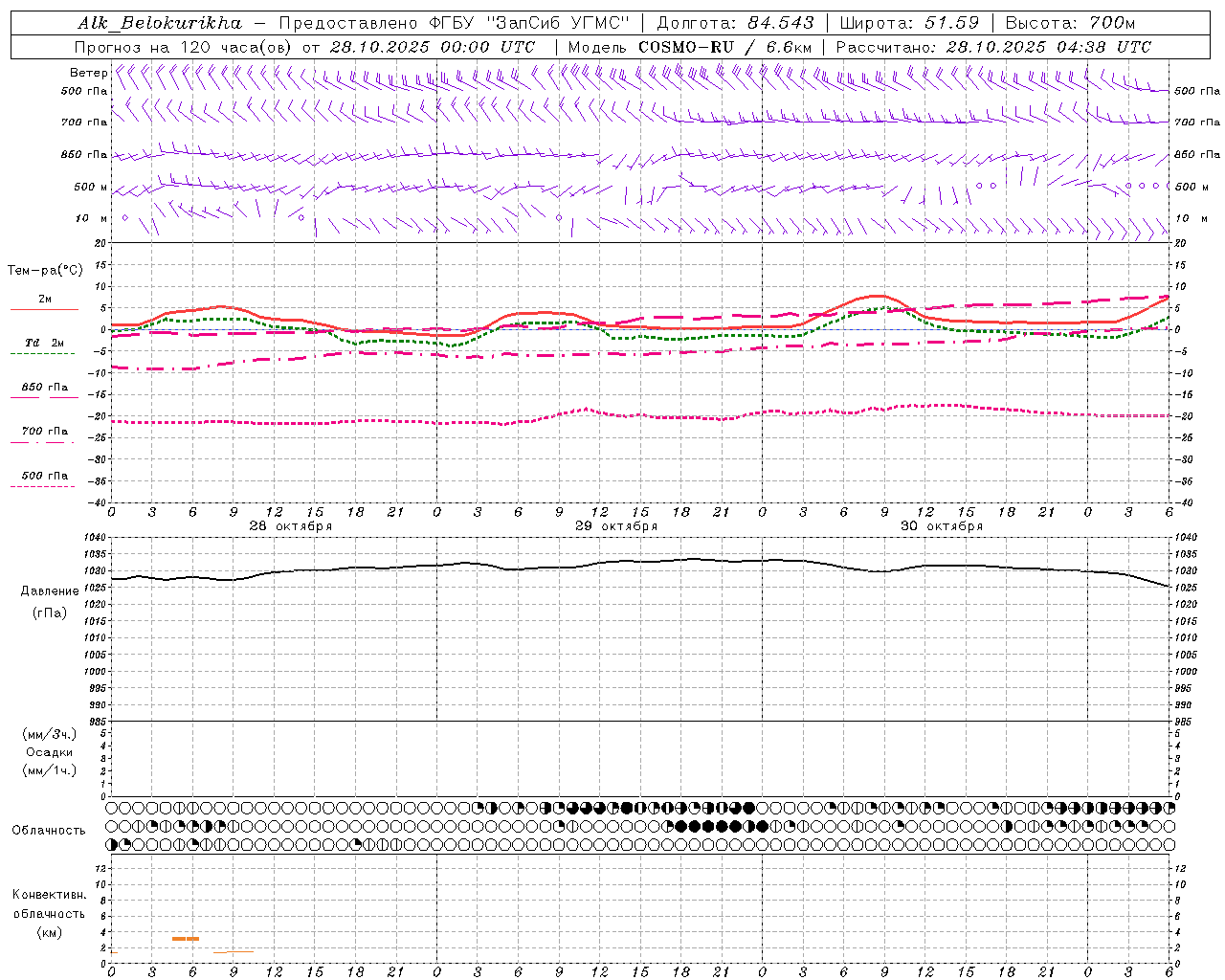The height and width of the screenshot is (980, 1225).
Task: Click the station name Alk_Belokurikha
Action: 160,23
